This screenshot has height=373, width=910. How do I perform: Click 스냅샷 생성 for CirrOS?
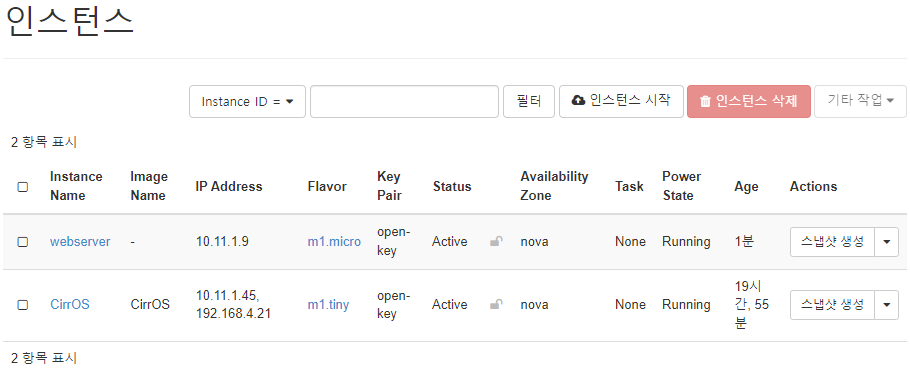[x=832, y=305]
